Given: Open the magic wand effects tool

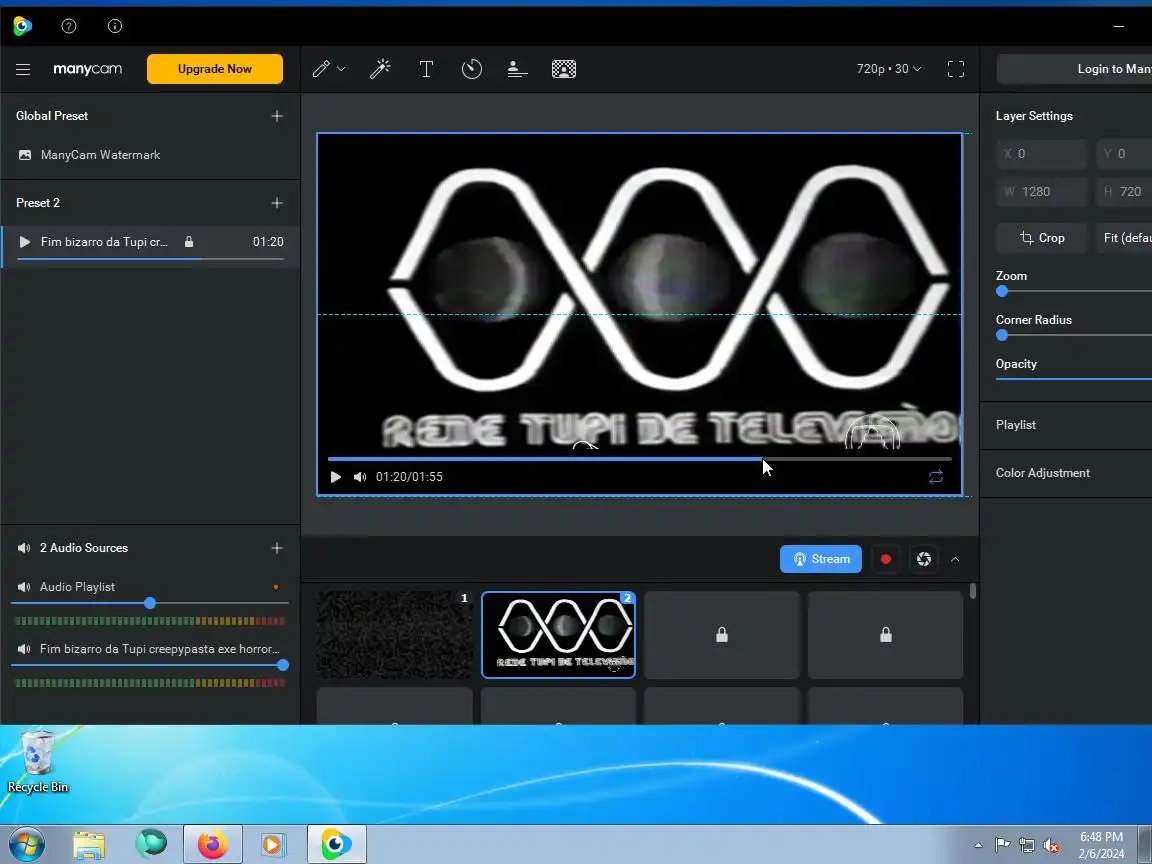Looking at the screenshot, I should tap(380, 69).
